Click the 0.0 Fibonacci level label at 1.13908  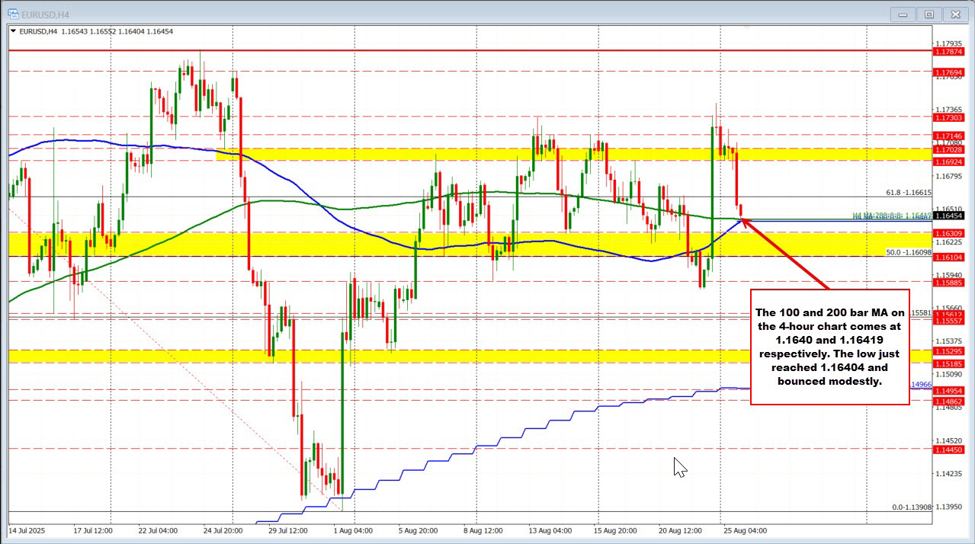click(911, 507)
